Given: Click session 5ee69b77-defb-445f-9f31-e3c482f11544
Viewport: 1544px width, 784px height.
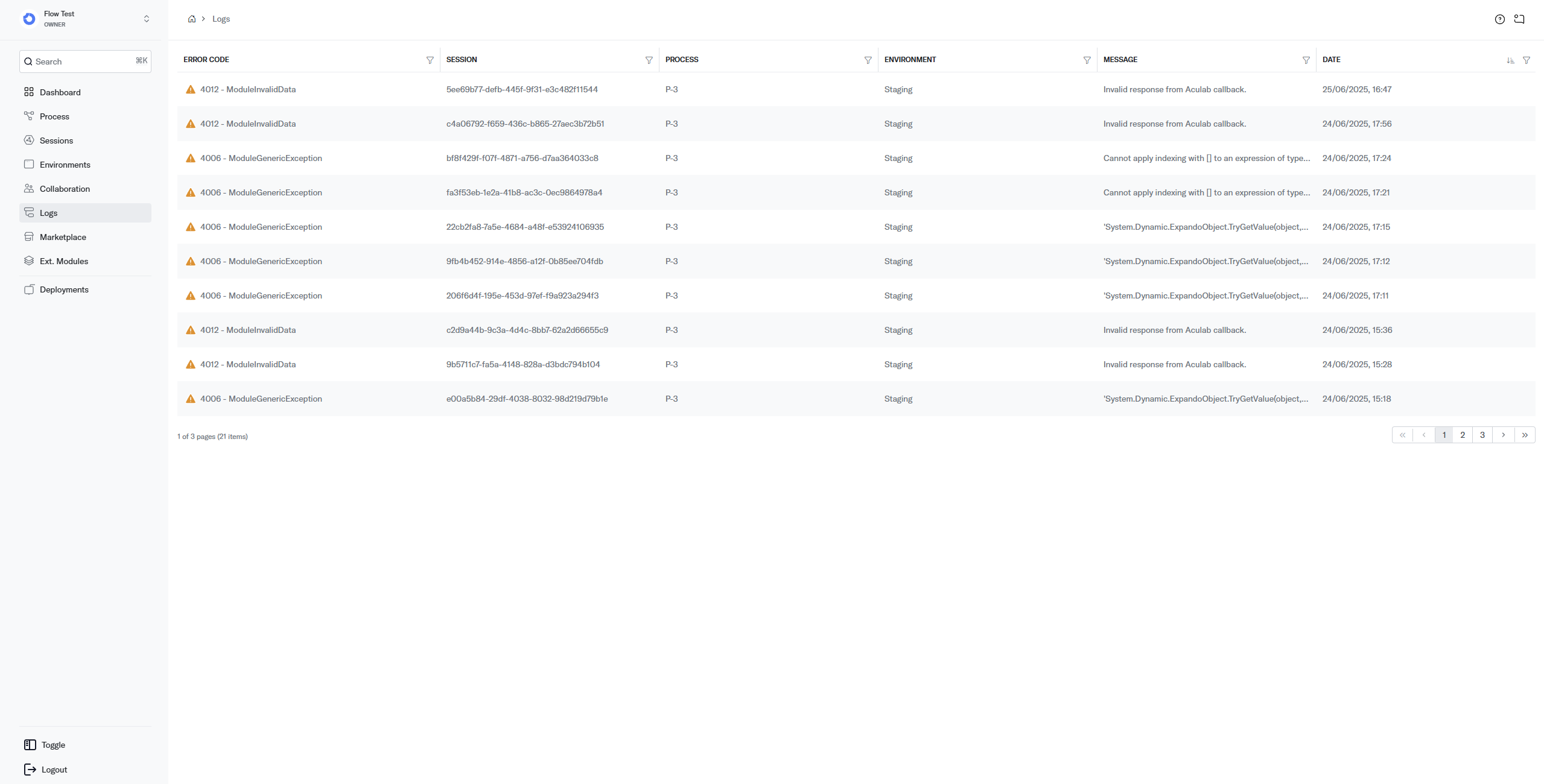Looking at the screenshot, I should click(522, 89).
